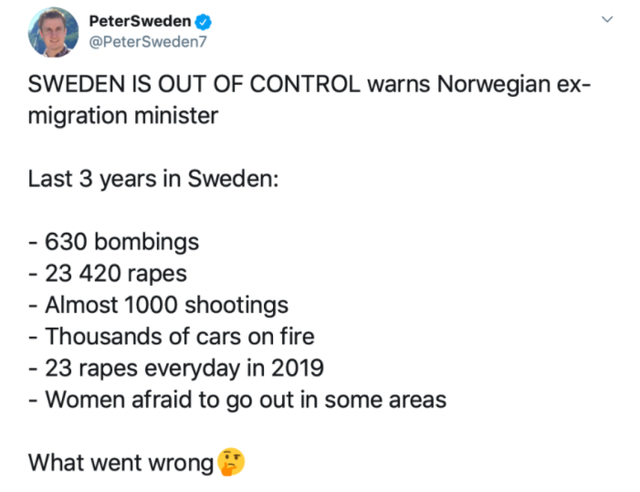Click the "What went wrong" text

pos(121,463)
